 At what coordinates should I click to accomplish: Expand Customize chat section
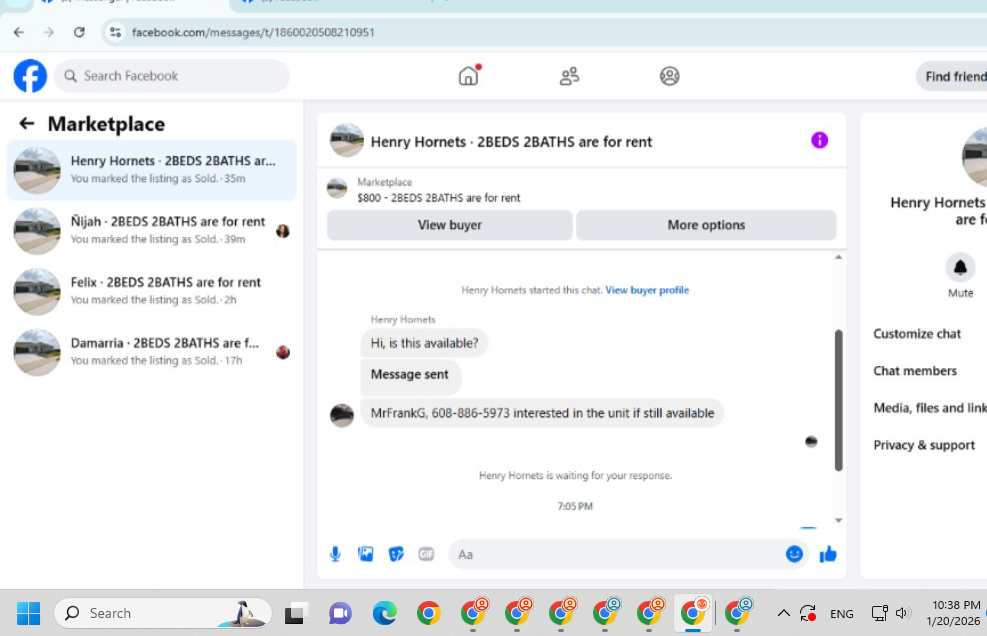coord(917,334)
